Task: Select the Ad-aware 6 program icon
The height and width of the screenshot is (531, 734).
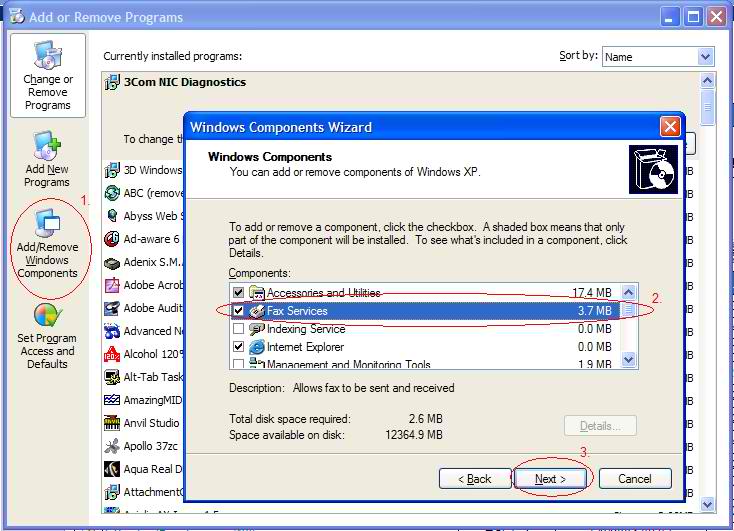Action: pos(112,239)
